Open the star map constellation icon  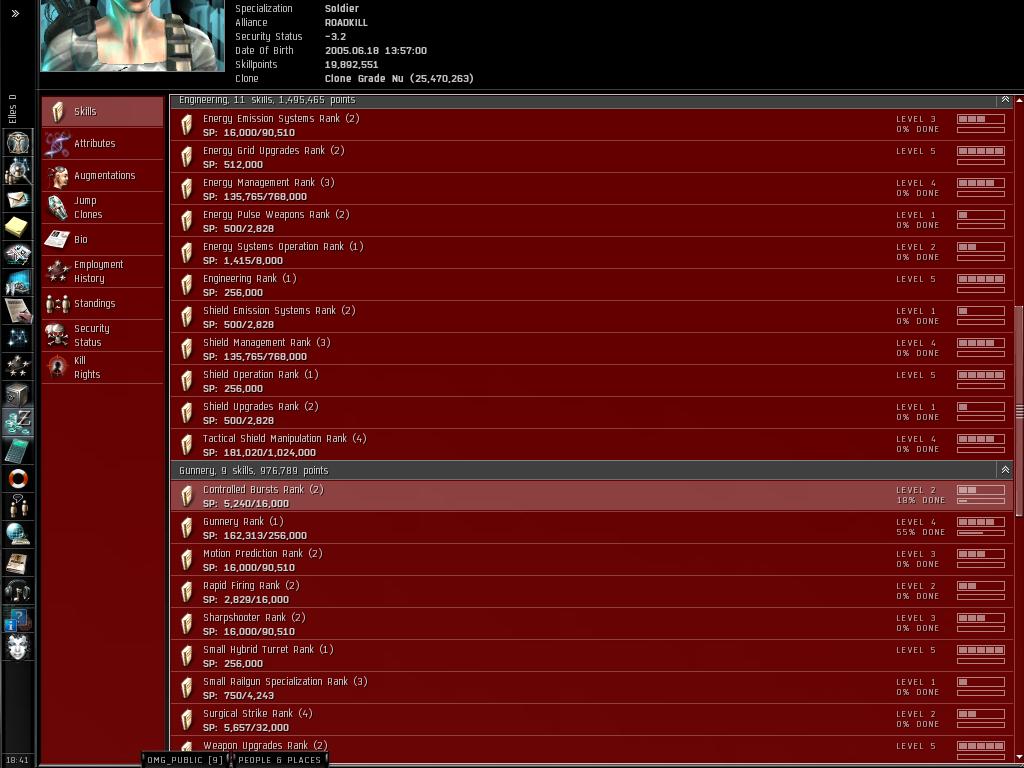coord(17,338)
